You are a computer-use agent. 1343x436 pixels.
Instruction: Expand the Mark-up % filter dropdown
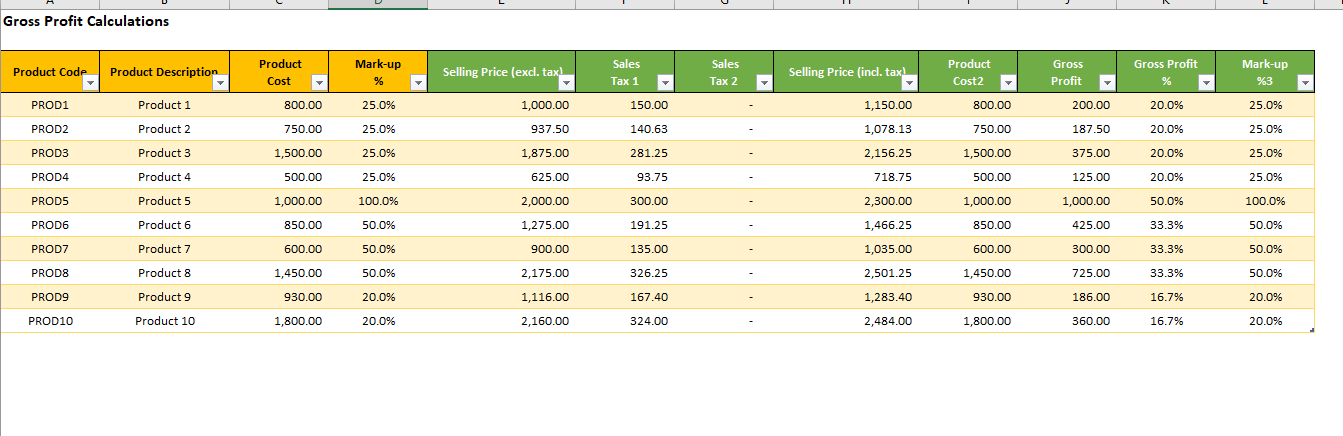[417, 83]
